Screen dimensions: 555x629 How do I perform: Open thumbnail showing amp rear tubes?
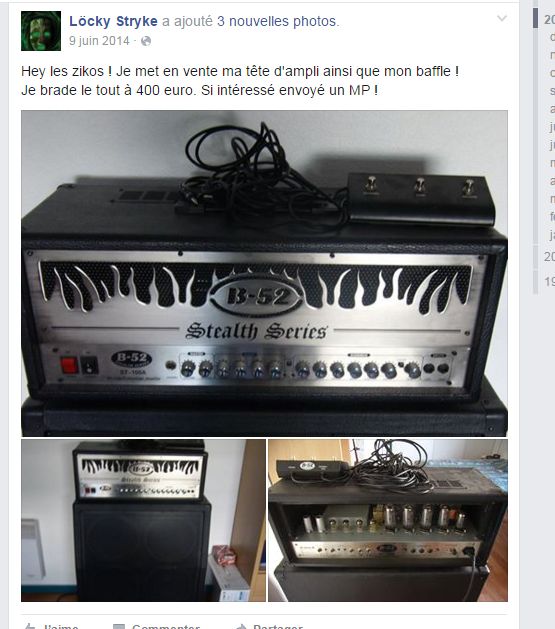point(388,520)
